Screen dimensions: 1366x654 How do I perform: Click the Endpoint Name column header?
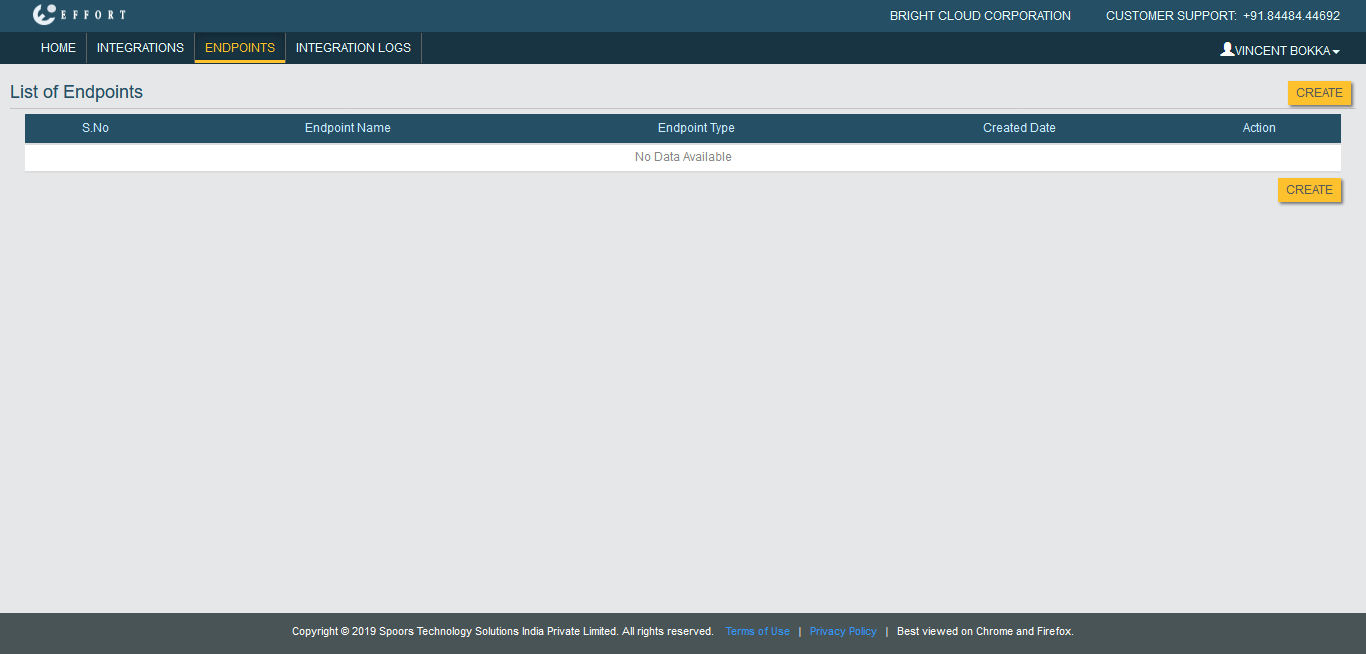(x=347, y=128)
